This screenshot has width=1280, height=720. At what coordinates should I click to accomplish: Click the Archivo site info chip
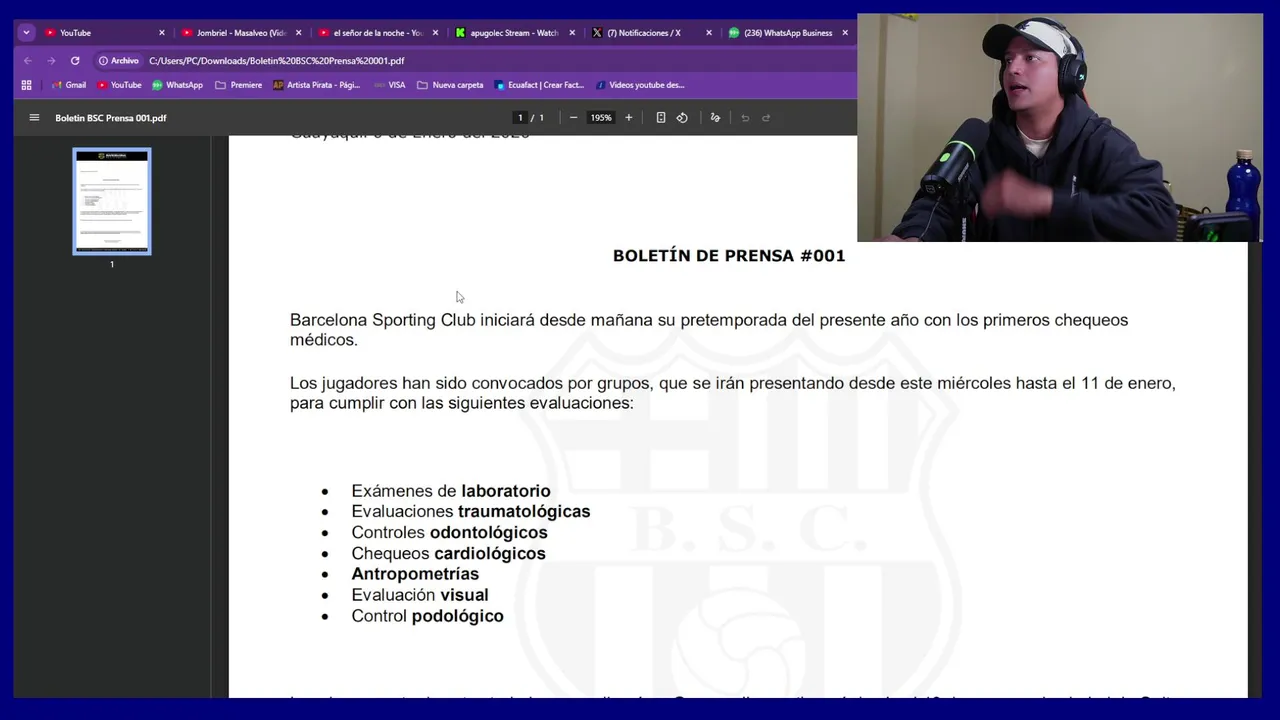[x=119, y=61]
